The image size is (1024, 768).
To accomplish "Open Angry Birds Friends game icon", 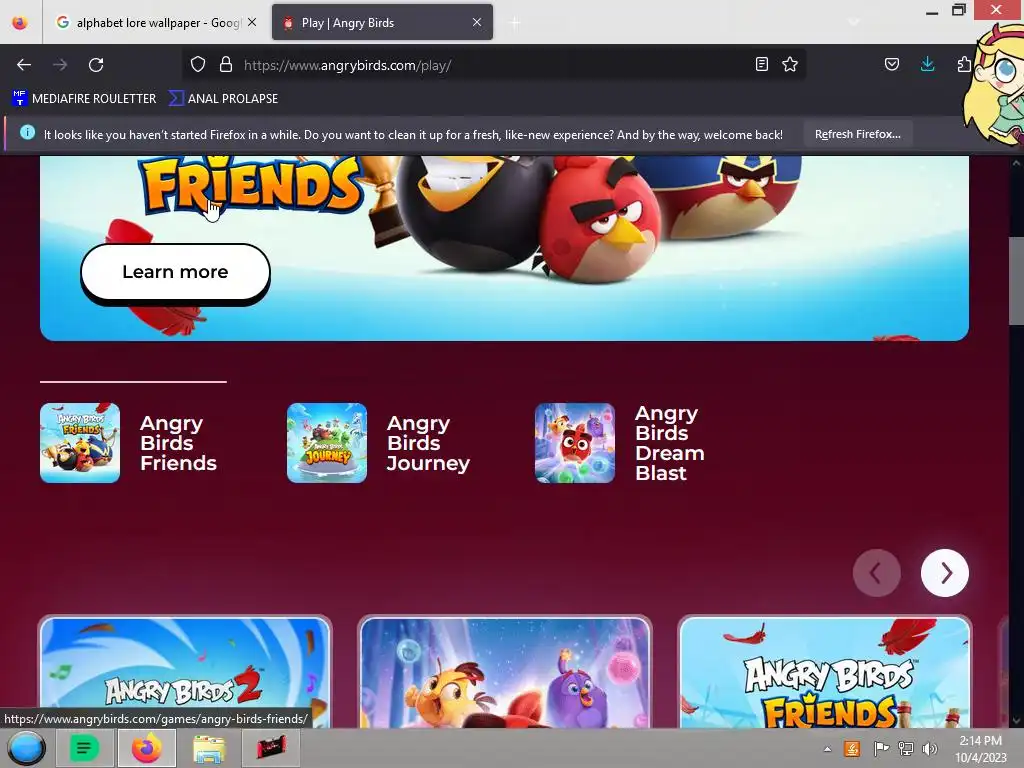I will (80, 443).
